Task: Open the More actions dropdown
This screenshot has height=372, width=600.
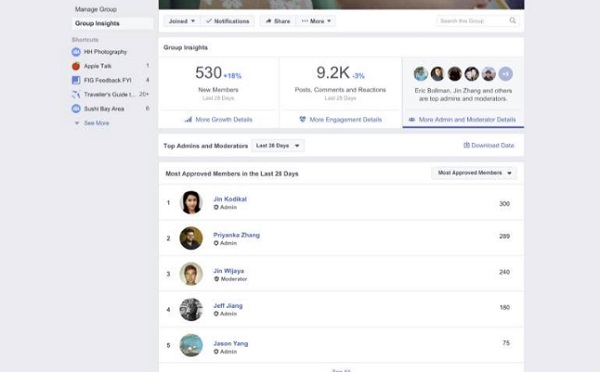Action: pyautogui.click(x=316, y=21)
